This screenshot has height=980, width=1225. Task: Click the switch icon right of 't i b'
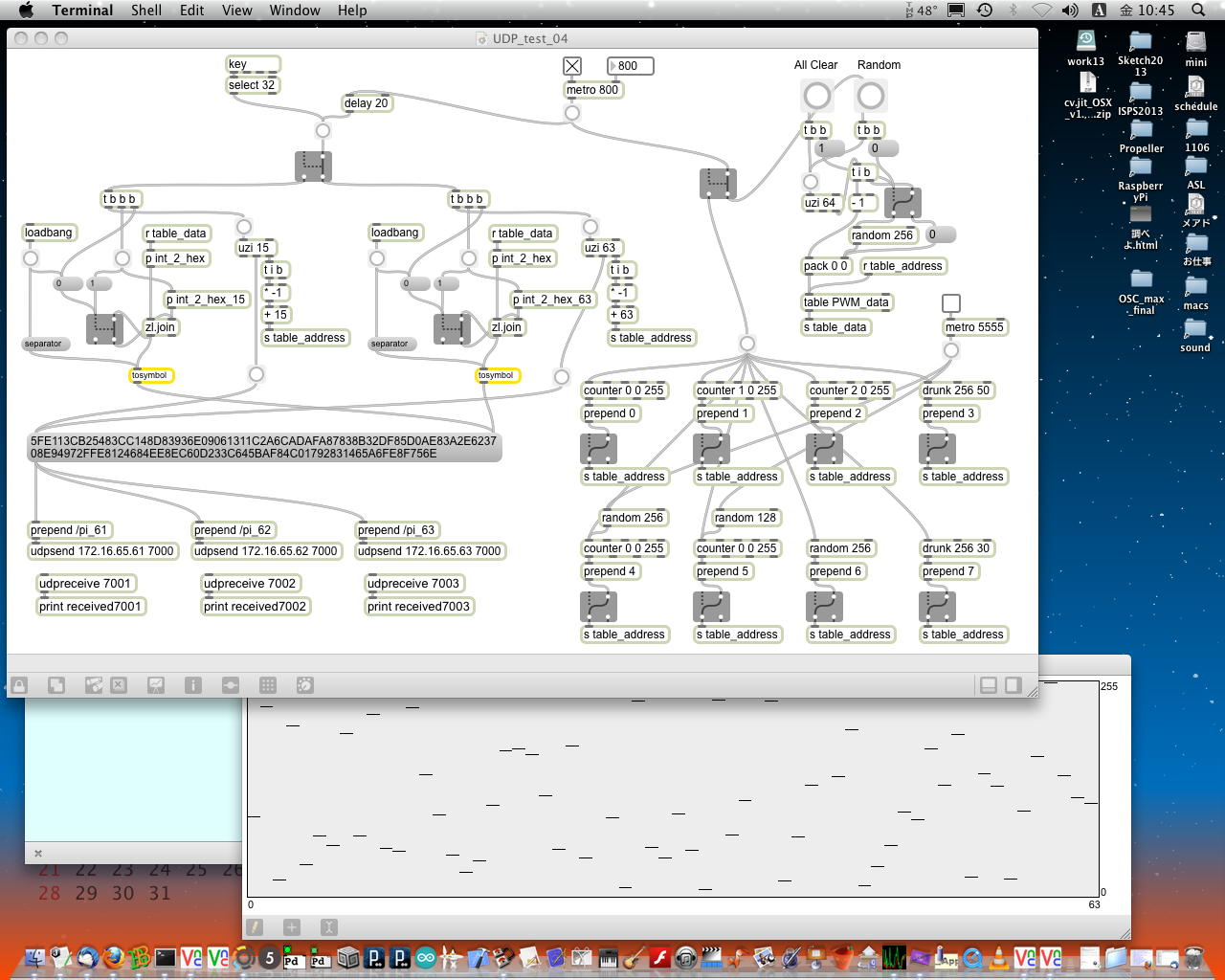pos(902,203)
